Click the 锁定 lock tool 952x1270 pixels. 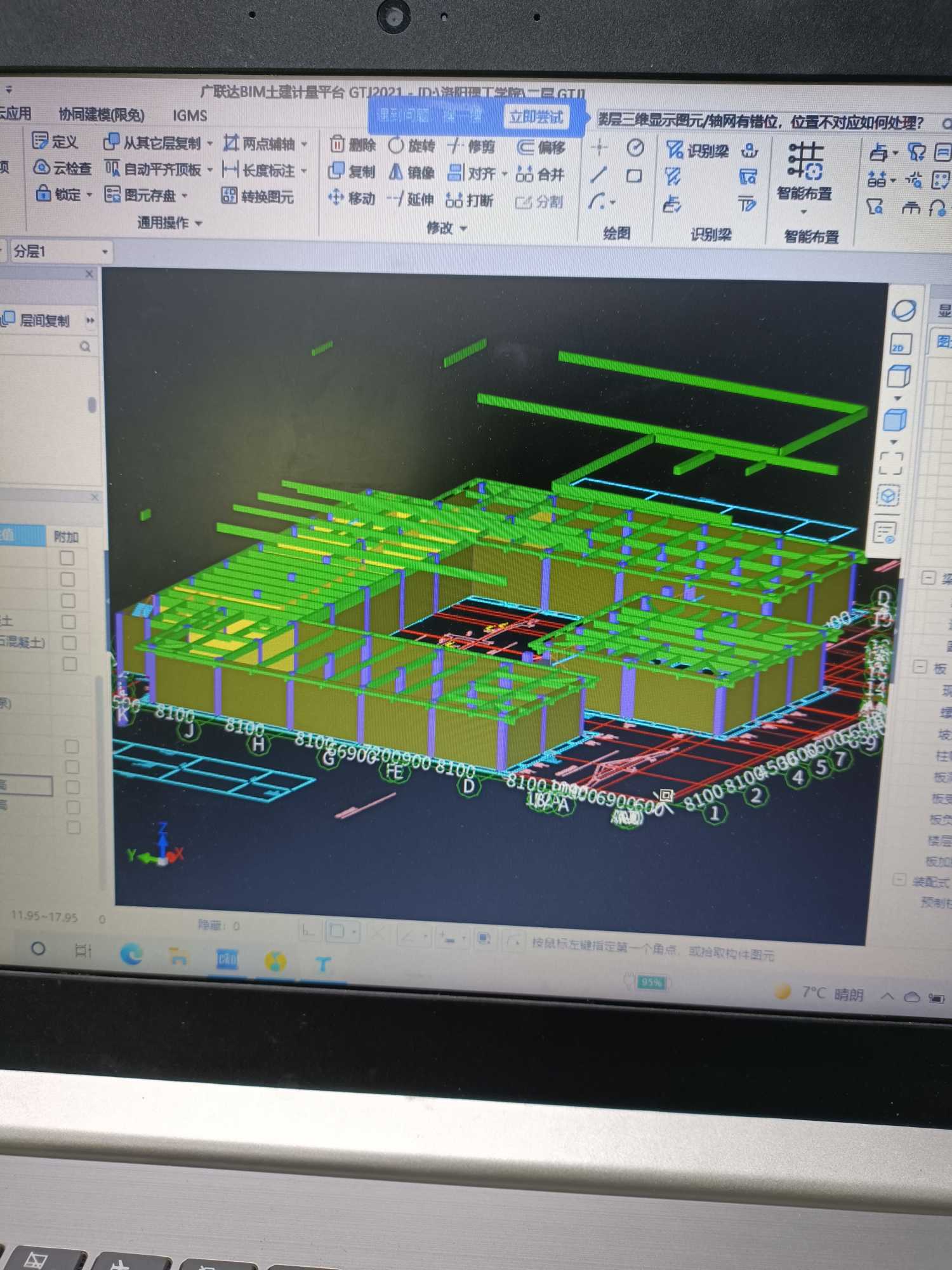pos(58,194)
